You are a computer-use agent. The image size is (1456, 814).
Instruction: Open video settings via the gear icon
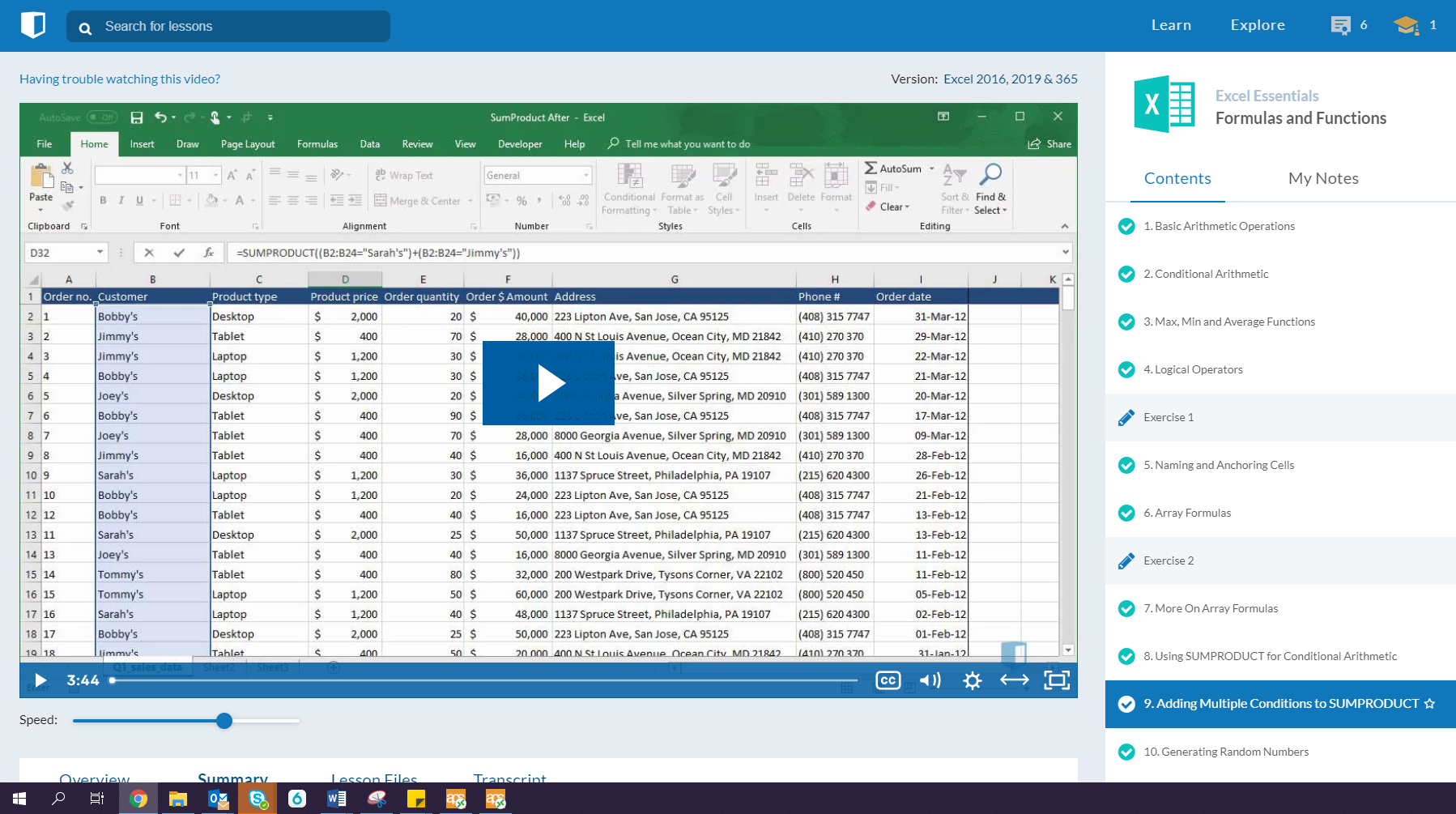coord(973,680)
